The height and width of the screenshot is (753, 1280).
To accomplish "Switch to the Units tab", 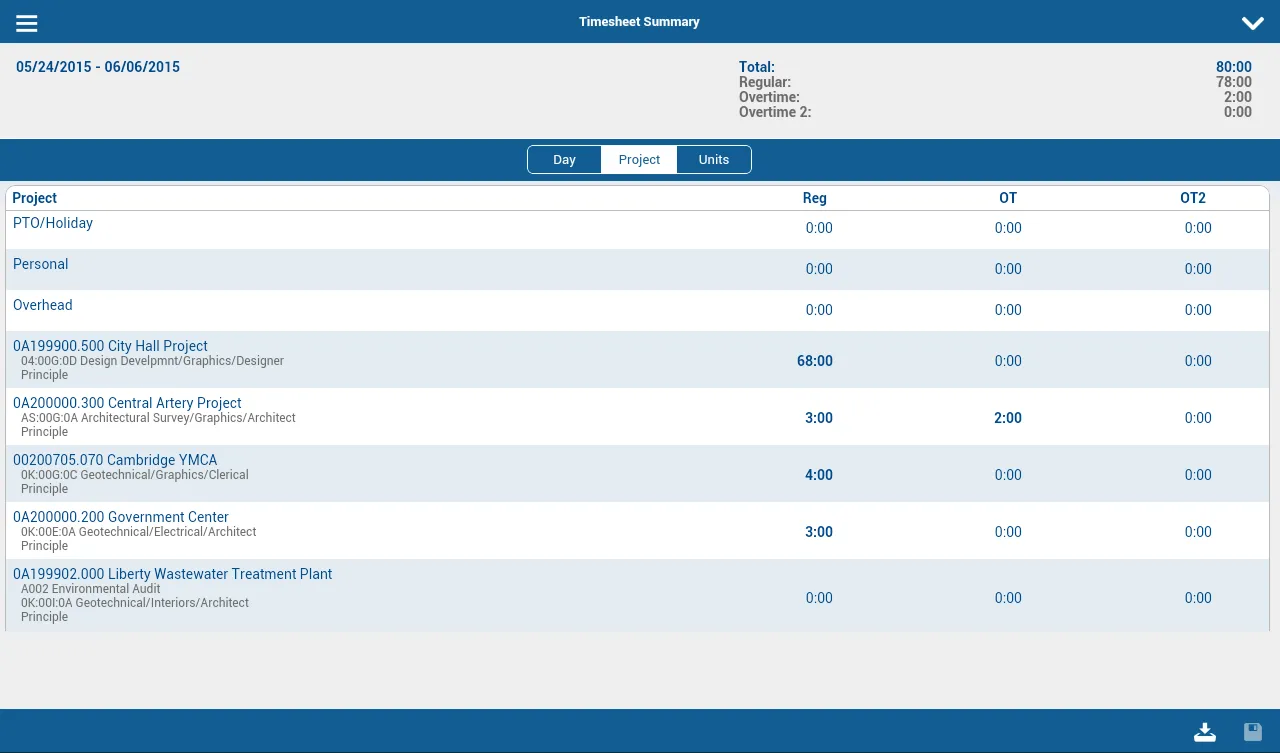I will [x=713, y=160].
